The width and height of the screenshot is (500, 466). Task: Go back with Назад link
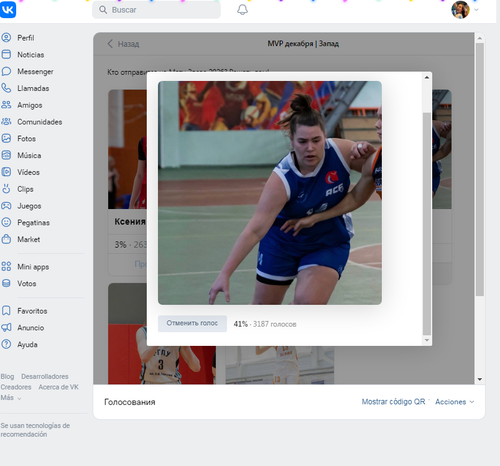[x=123, y=44]
